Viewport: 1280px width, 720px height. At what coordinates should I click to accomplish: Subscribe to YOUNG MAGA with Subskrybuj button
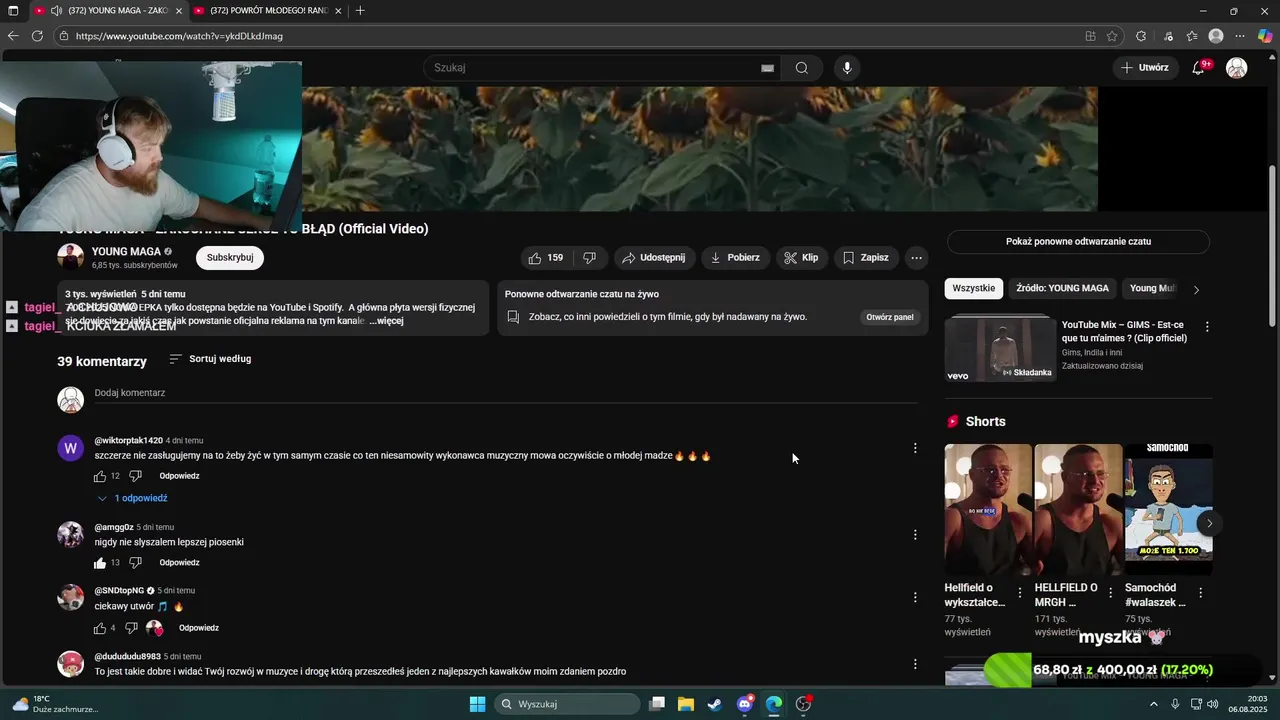tap(230, 258)
